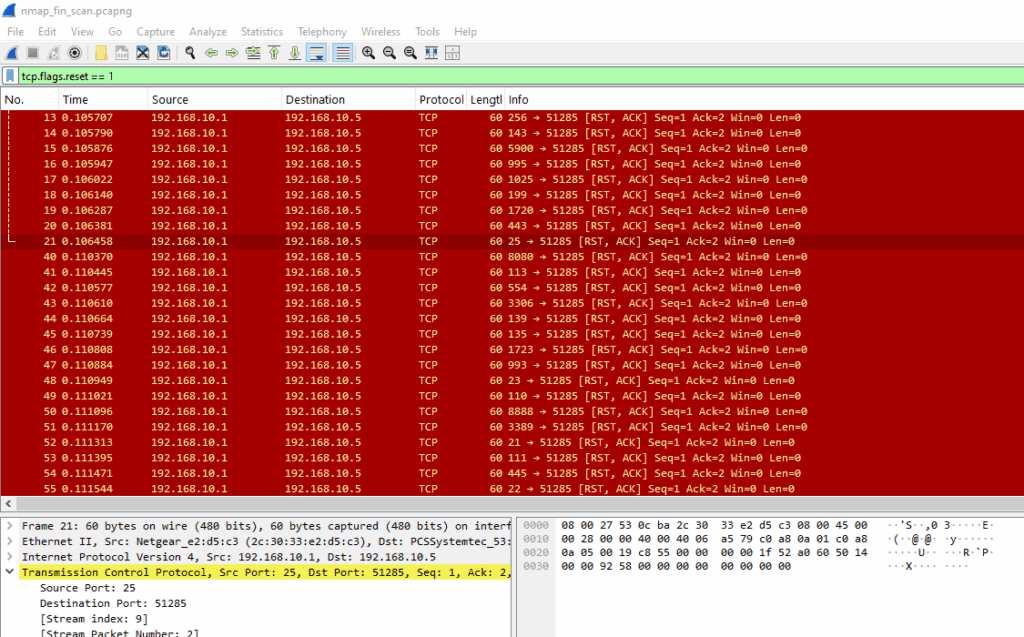
Task: Zoom in on packet list text
Action: (368, 53)
